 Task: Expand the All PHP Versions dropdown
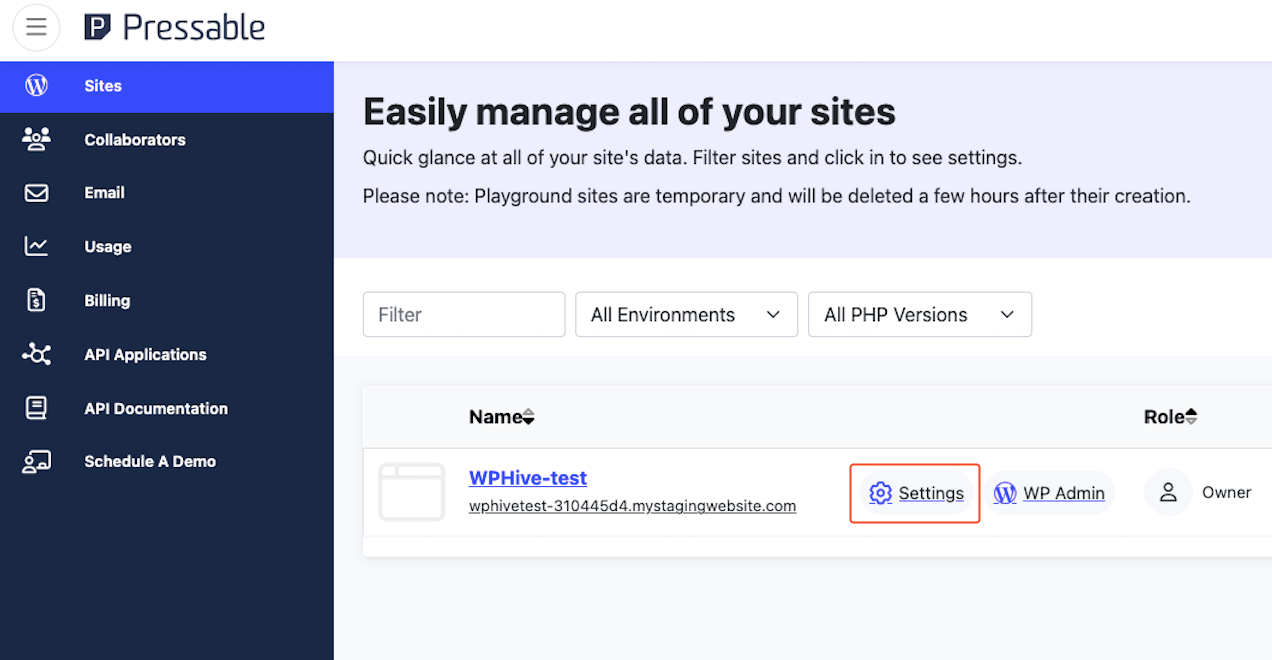[x=919, y=314]
